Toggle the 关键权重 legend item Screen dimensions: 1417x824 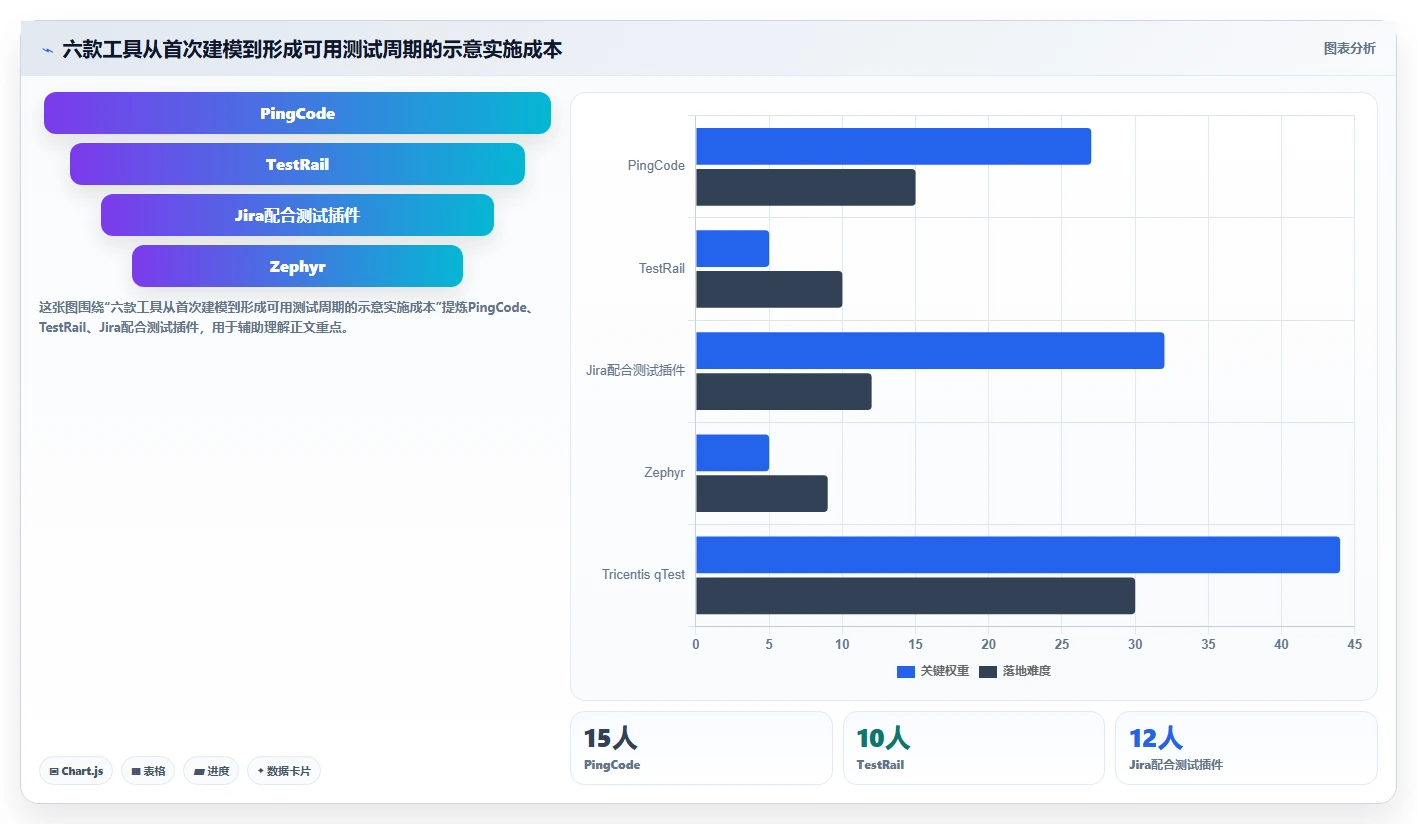click(x=933, y=671)
